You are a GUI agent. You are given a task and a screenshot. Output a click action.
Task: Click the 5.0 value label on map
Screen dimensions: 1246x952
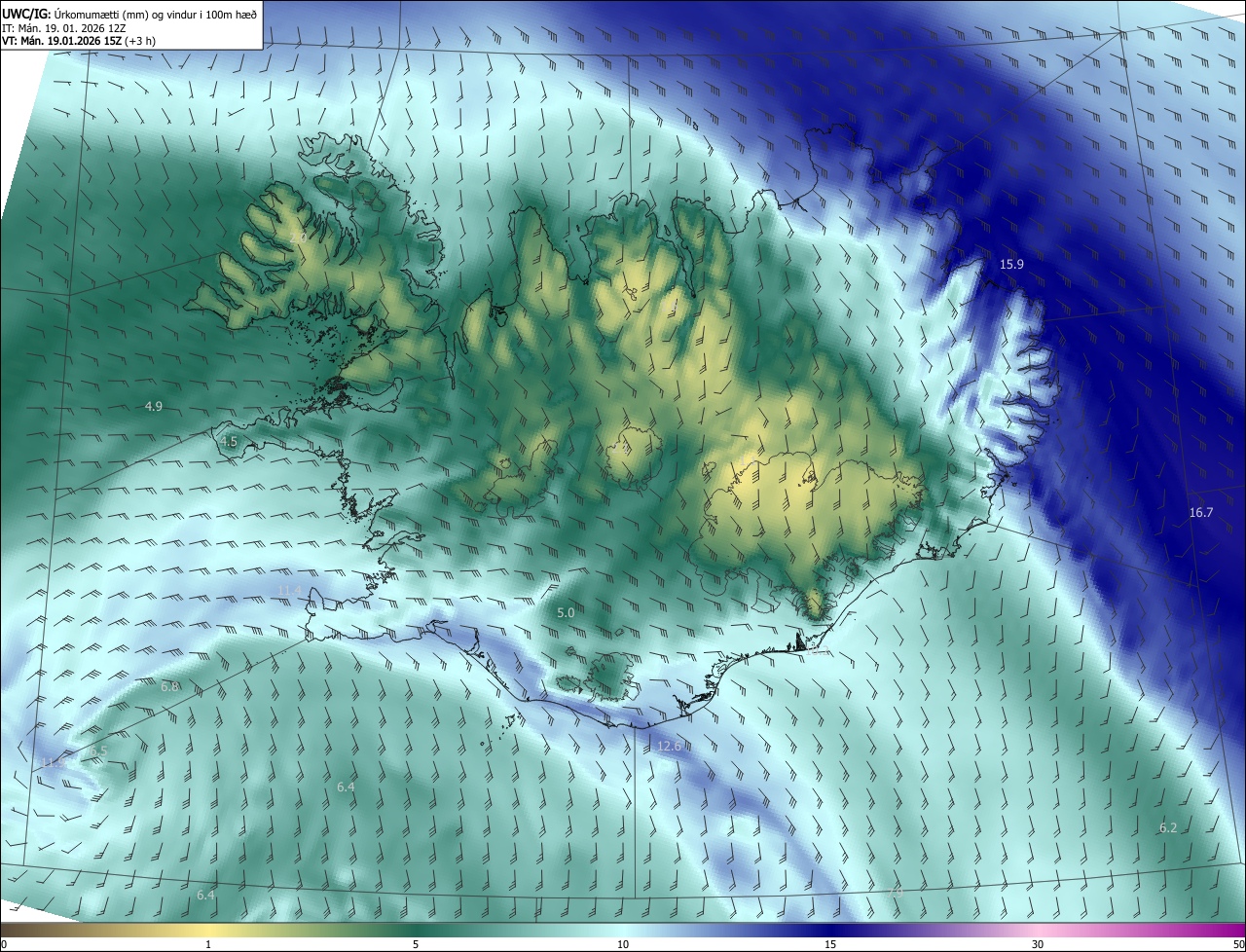[566, 613]
